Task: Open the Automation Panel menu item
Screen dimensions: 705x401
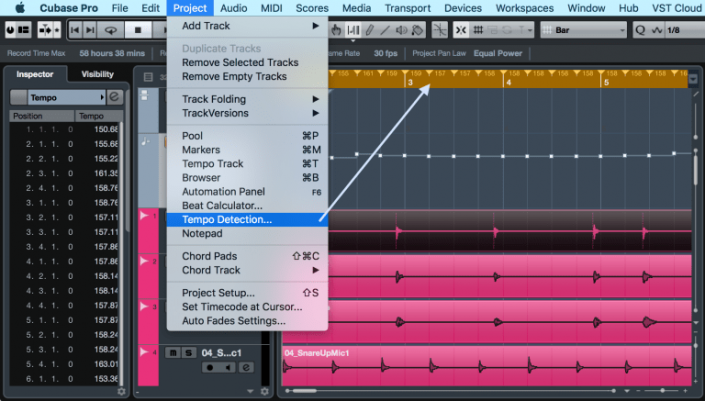Action: [247, 192]
